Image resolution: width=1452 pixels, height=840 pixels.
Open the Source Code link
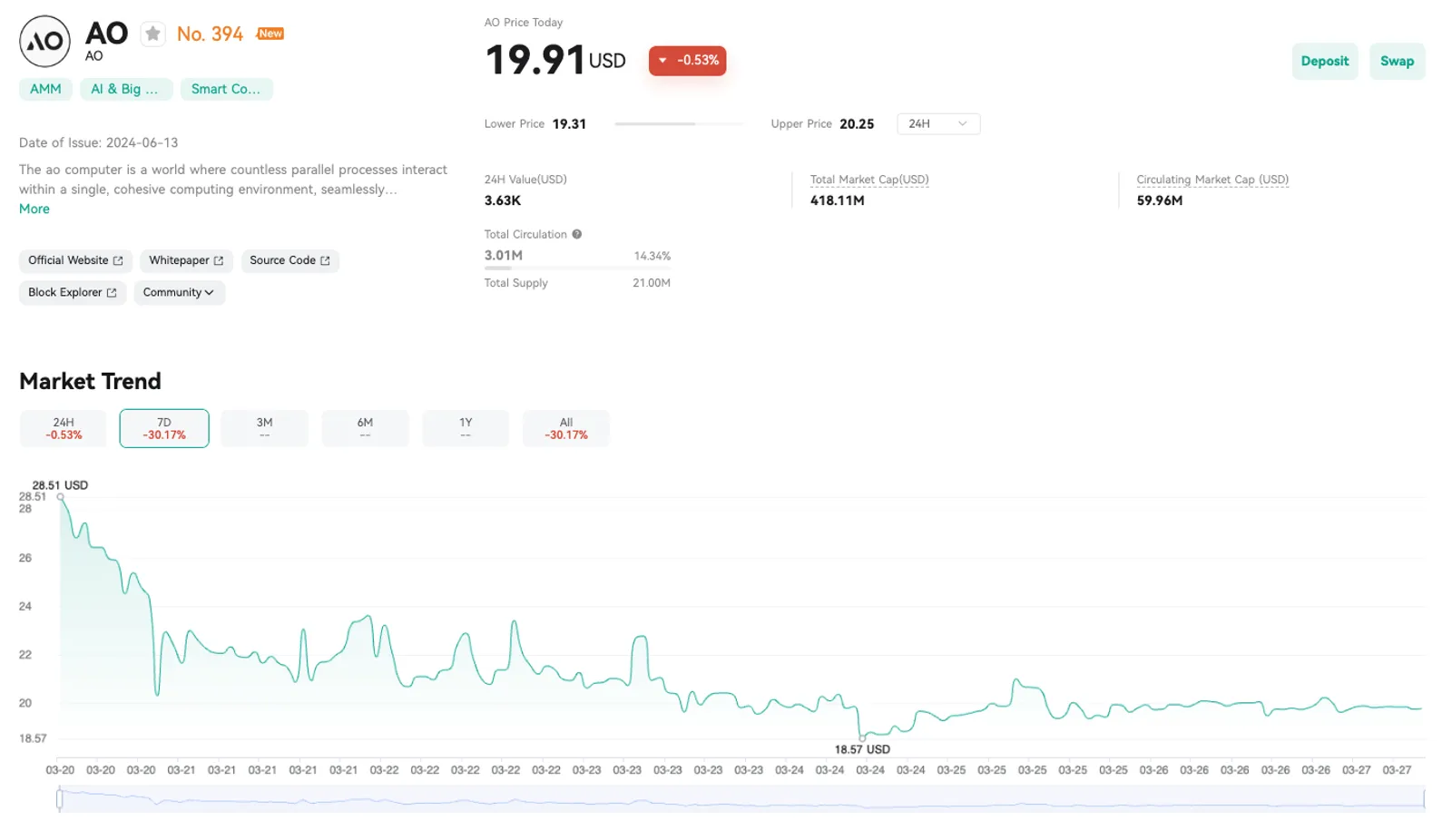289,260
